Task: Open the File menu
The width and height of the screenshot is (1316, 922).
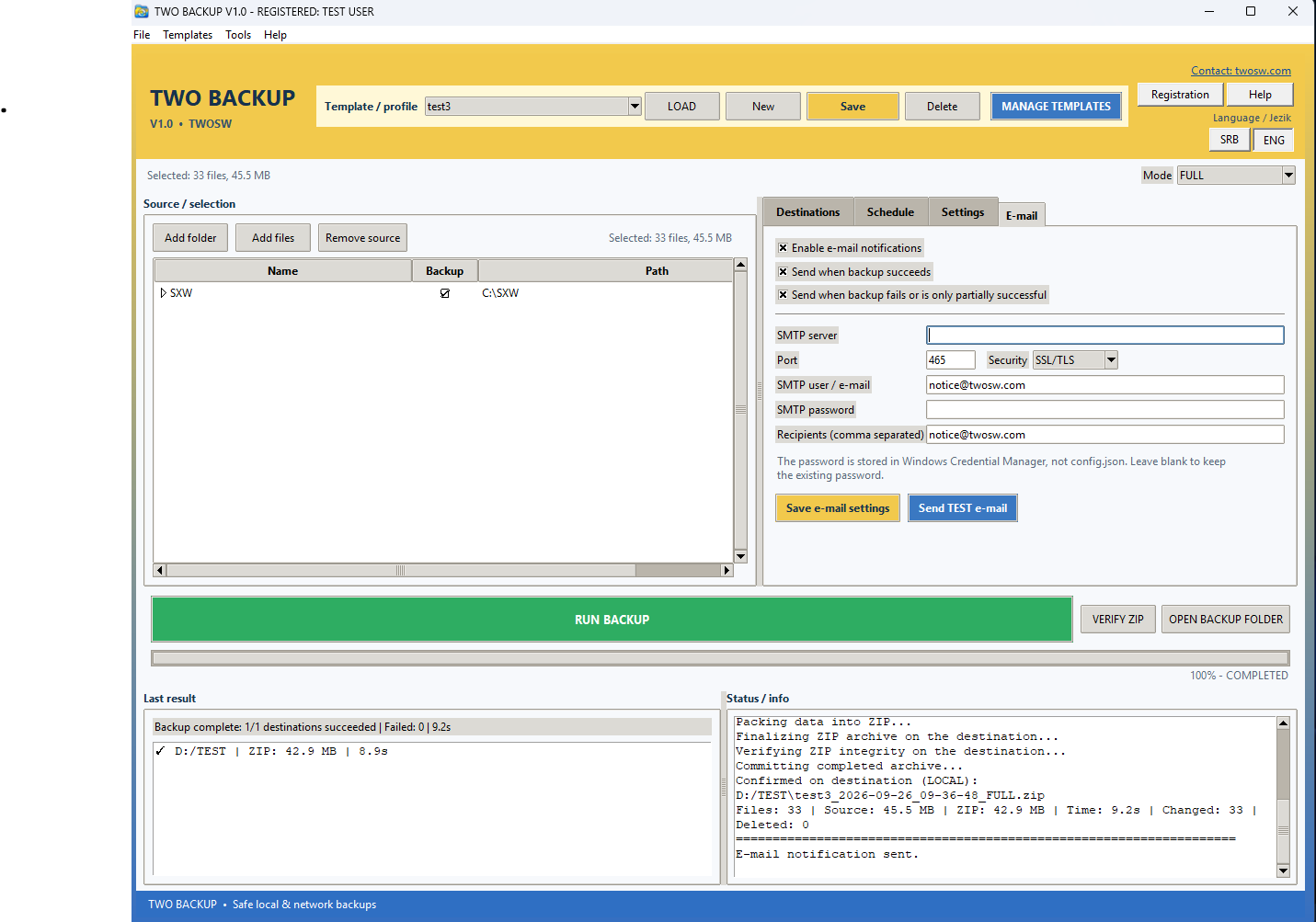Action: point(142,35)
